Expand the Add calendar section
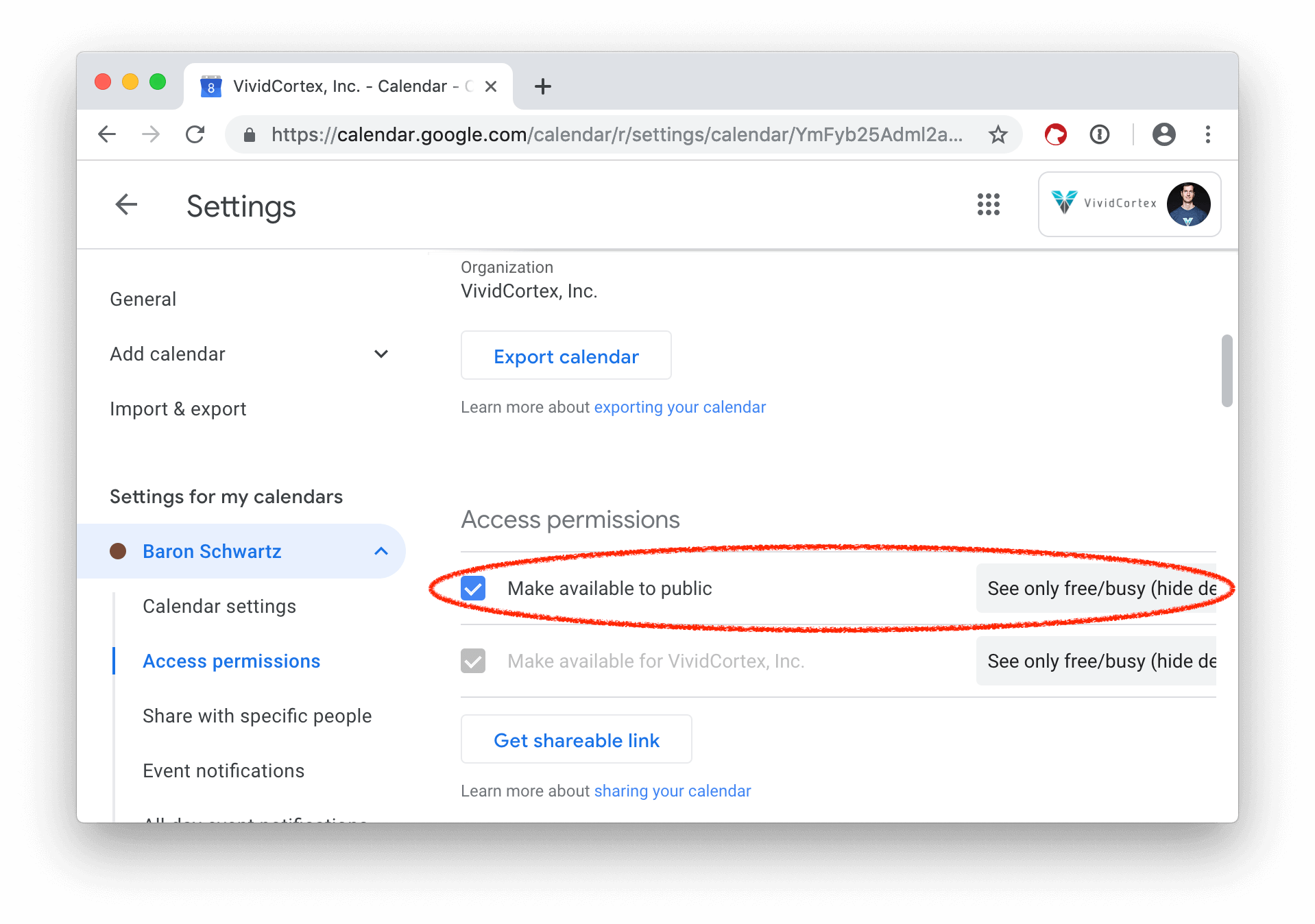The width and height of the screenshot is (1315, 924). click(381, 354)
